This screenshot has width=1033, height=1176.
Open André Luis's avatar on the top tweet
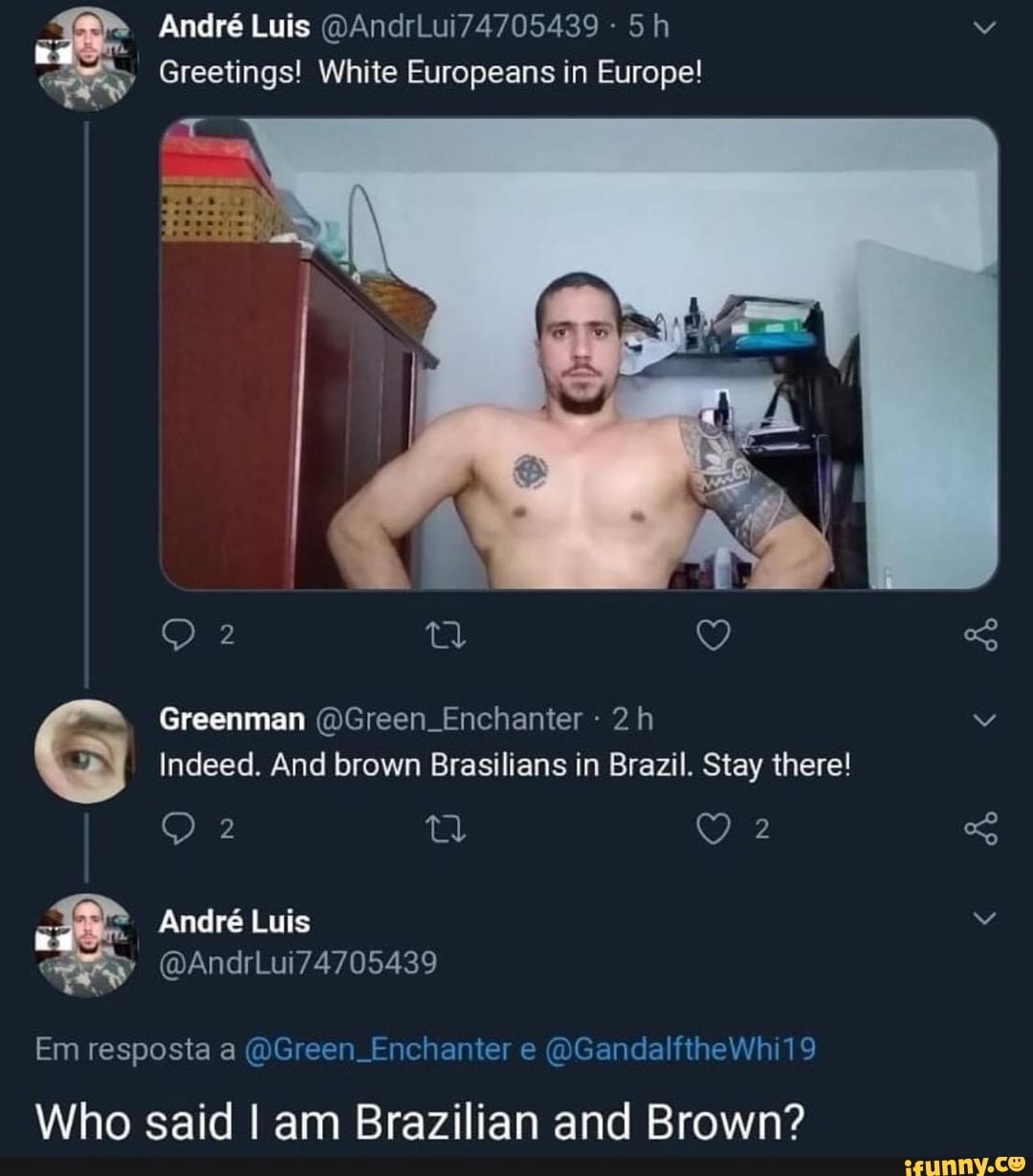click(86, 60)
